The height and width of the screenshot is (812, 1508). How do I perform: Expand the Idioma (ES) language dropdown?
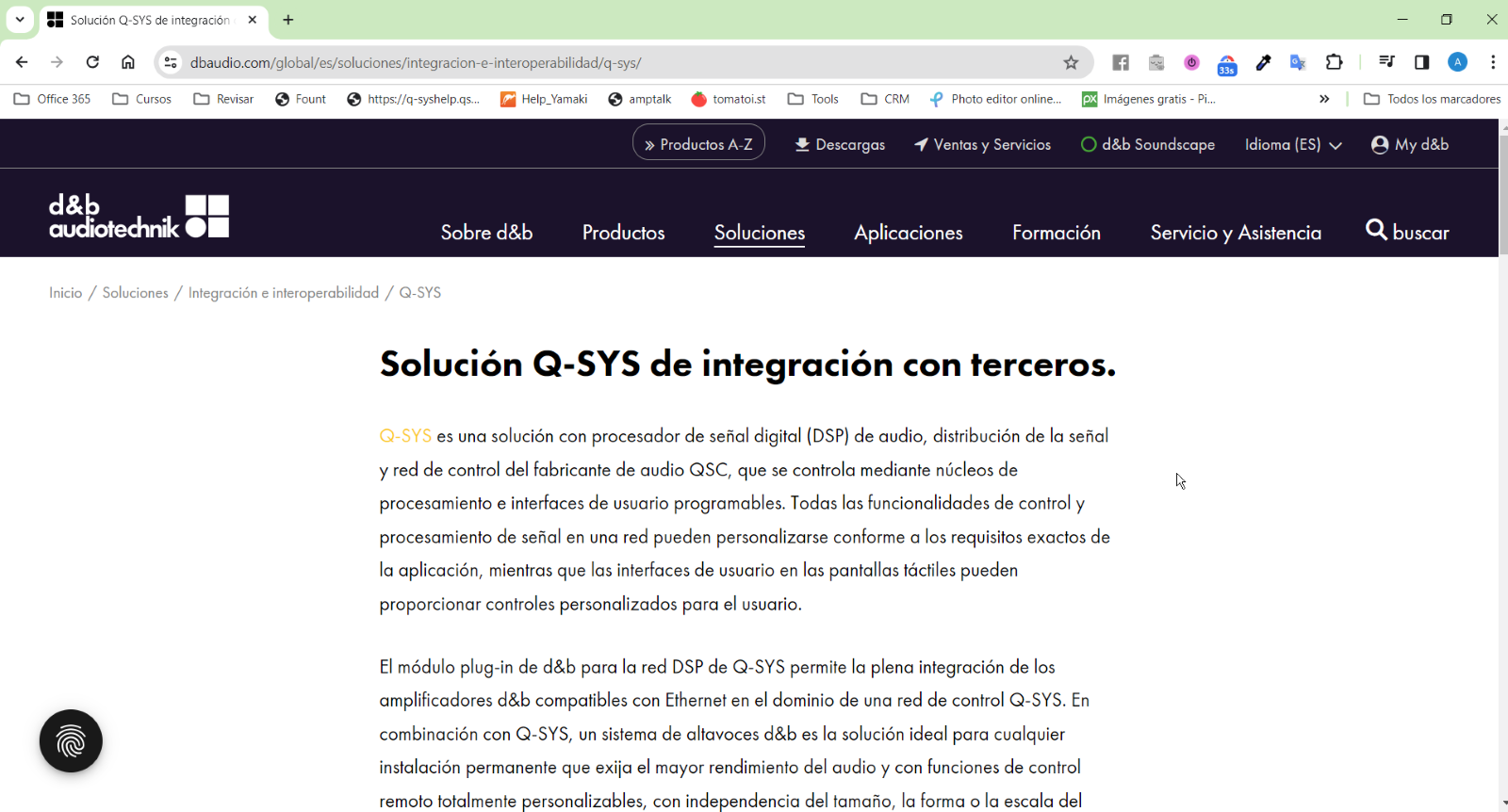[x=1293, y=144]
